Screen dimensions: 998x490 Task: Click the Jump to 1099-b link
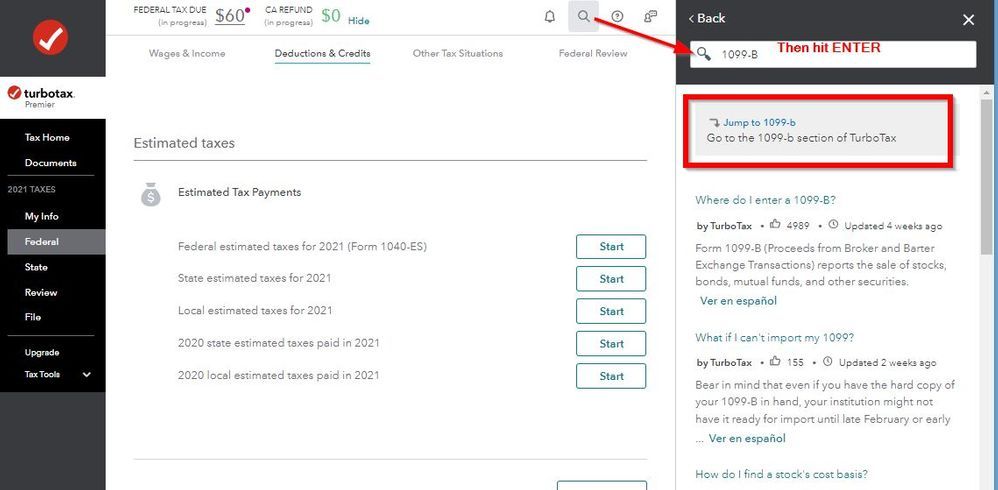(759, 122)
